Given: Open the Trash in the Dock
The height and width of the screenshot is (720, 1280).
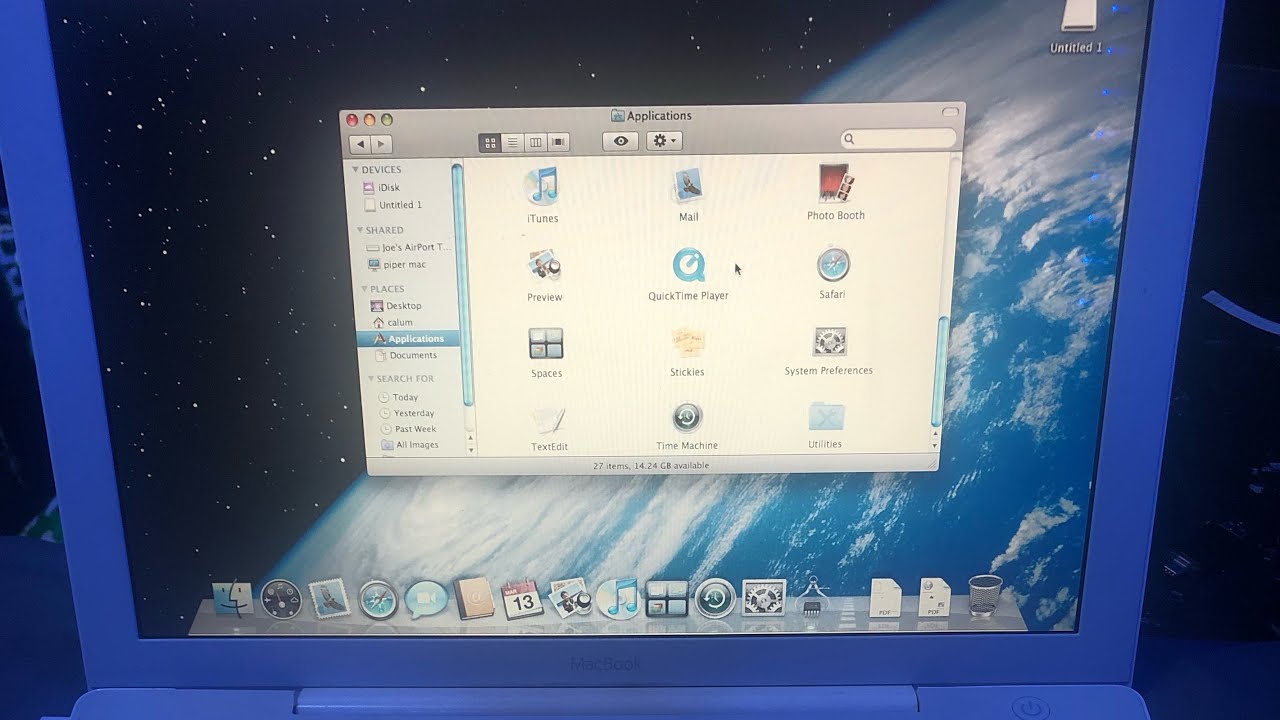Looking at the screenshot, I should 985,596.
